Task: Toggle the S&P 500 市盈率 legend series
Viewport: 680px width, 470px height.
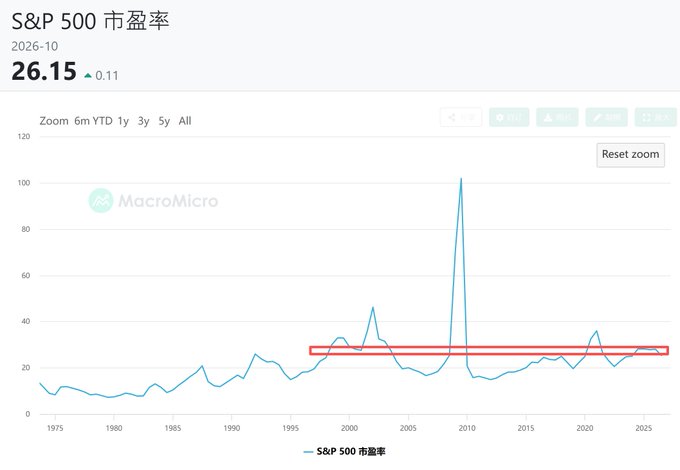Action: 344,451
